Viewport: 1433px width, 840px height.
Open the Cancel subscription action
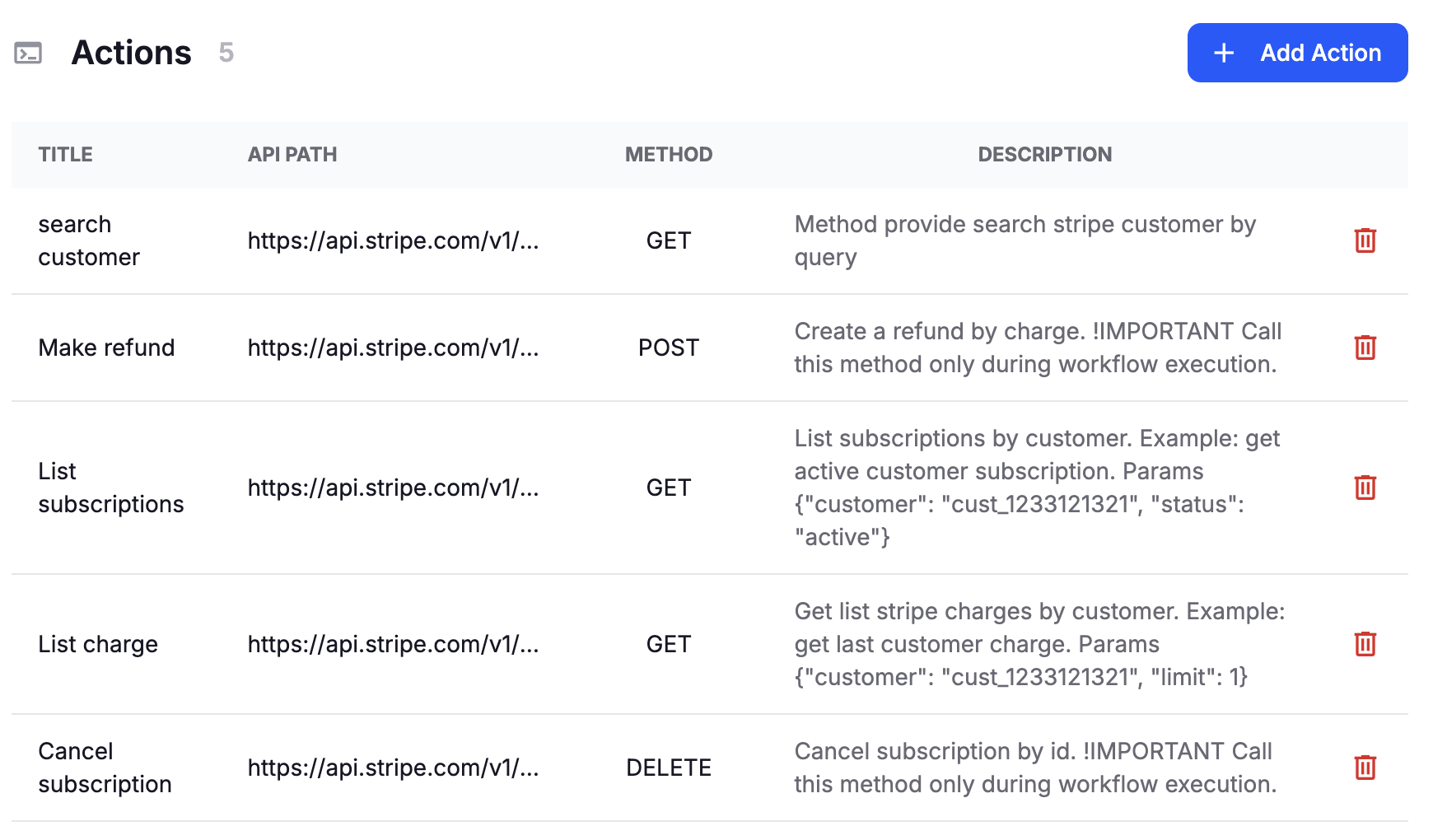(105, 768)
